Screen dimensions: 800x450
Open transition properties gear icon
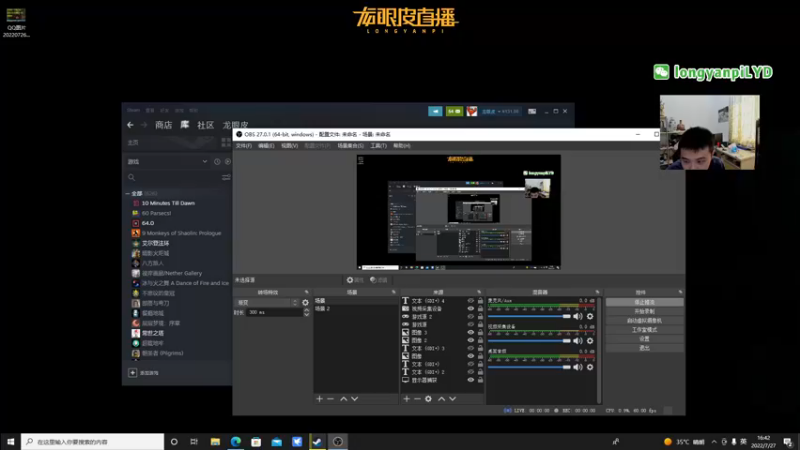(x=305, y=303)
